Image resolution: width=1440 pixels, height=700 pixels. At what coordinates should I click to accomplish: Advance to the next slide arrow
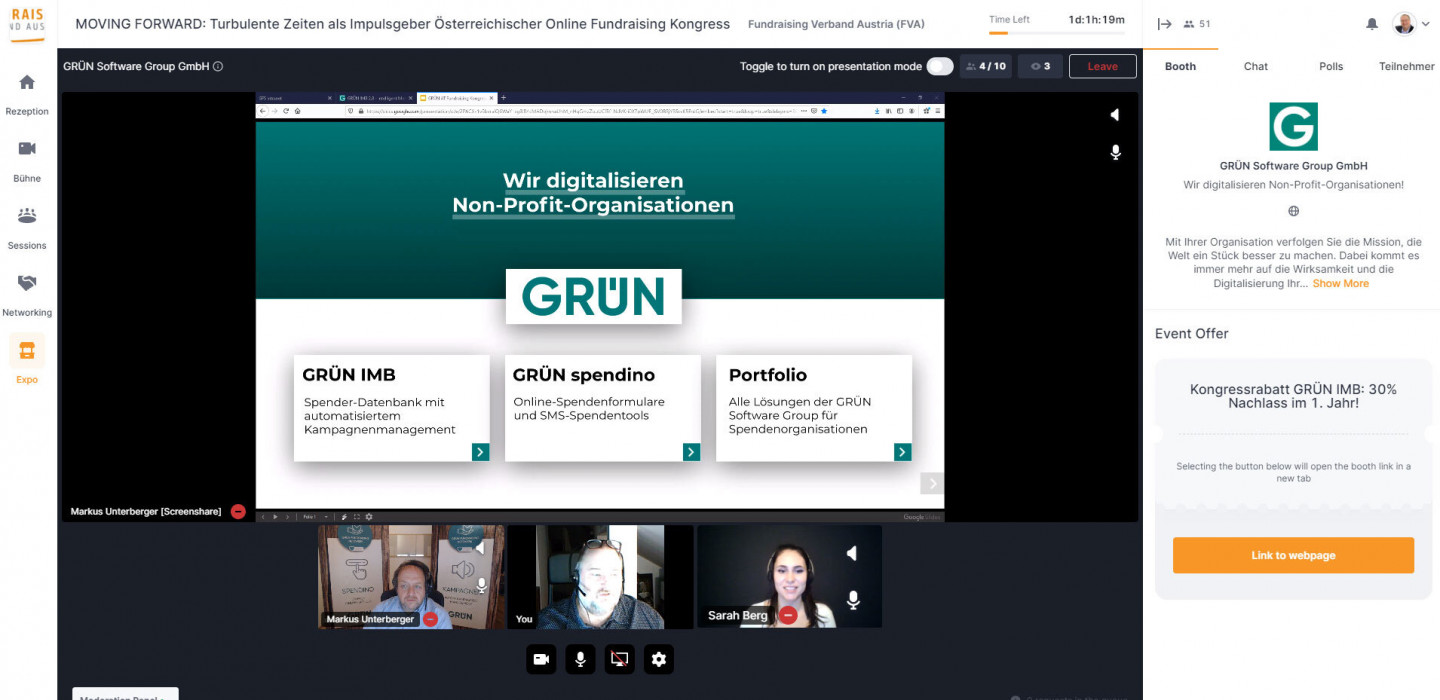[x=931, y=483]
